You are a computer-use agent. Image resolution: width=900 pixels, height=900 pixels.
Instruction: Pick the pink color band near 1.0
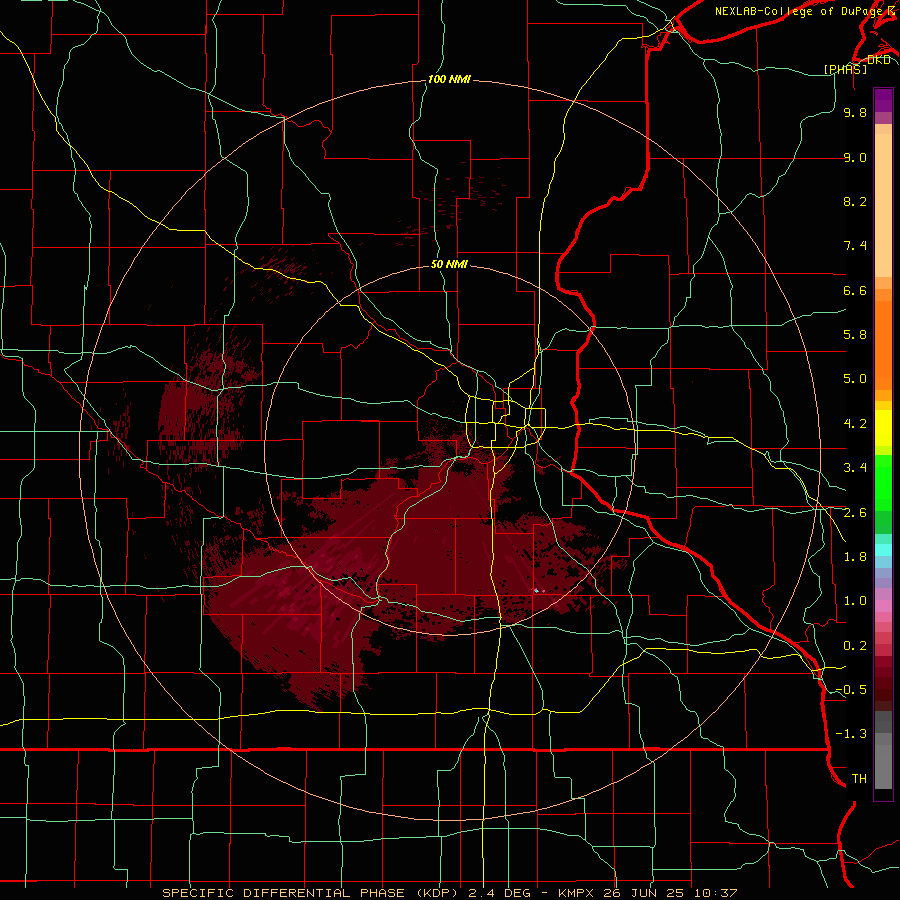[x=883, y=606]
